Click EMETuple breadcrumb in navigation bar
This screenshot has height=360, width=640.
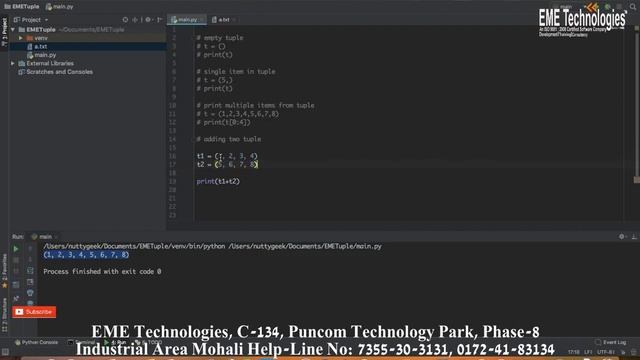[x=22, y=7]
